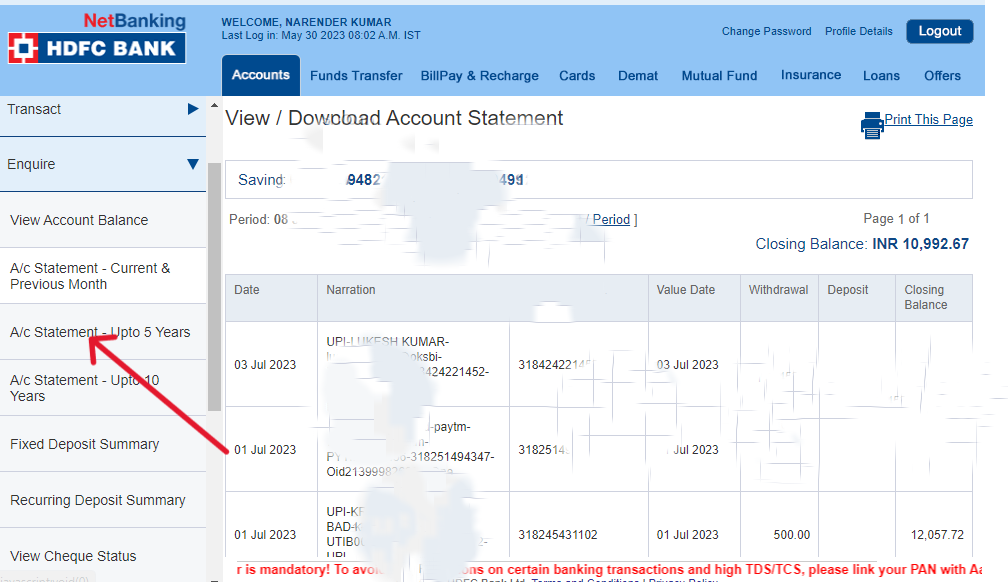Screen dimensions: 1008x582
Task: Switch to the Cards tab
Action: click(577, 76)
